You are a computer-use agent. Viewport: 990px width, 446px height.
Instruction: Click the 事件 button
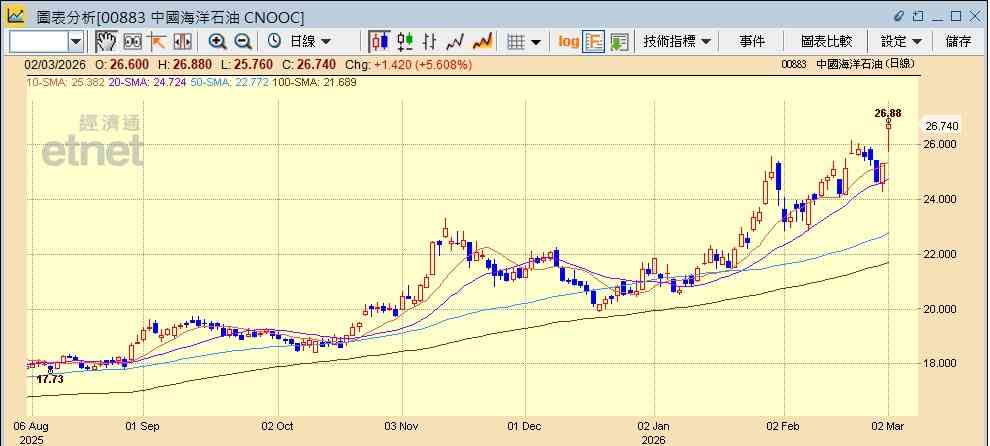coord(752,42)
